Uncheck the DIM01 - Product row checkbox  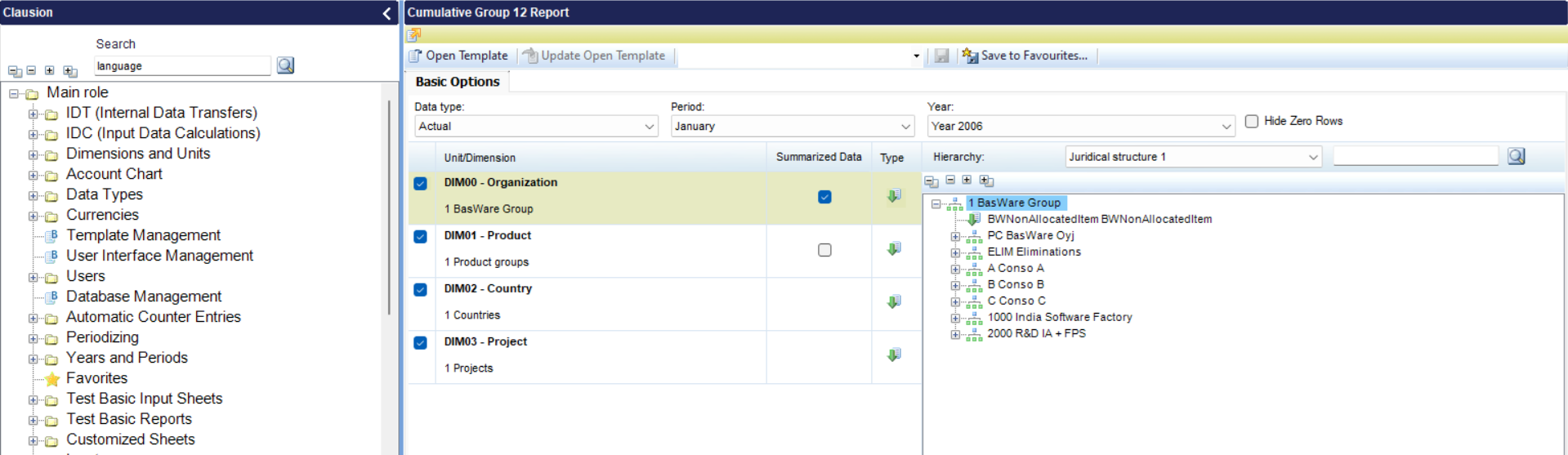click(420, 237)
